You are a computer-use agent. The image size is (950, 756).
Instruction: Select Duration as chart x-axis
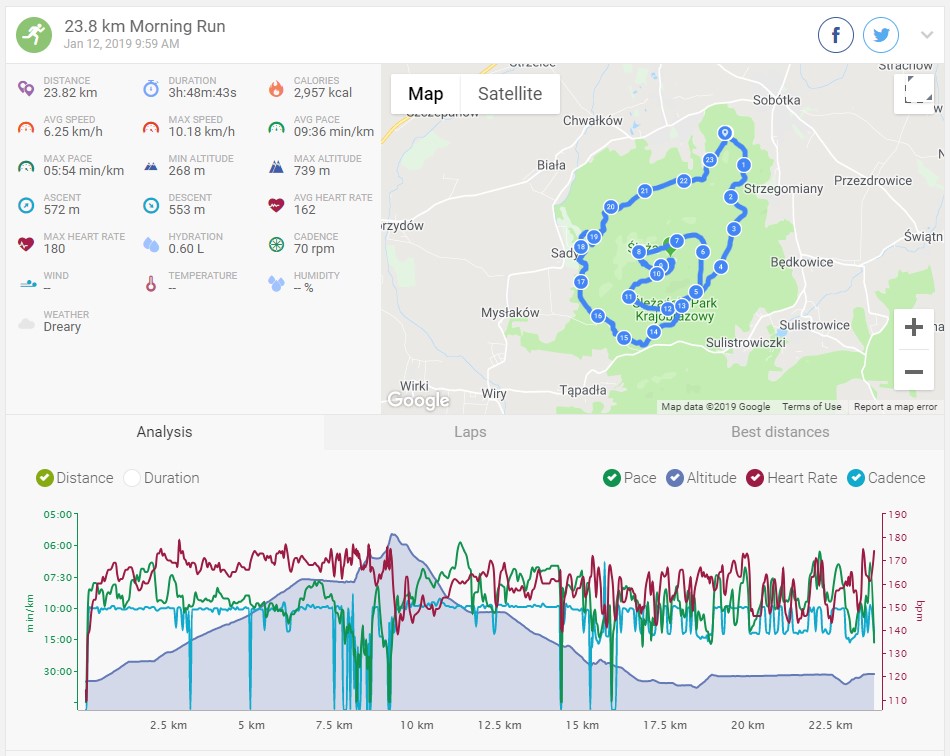132,478
